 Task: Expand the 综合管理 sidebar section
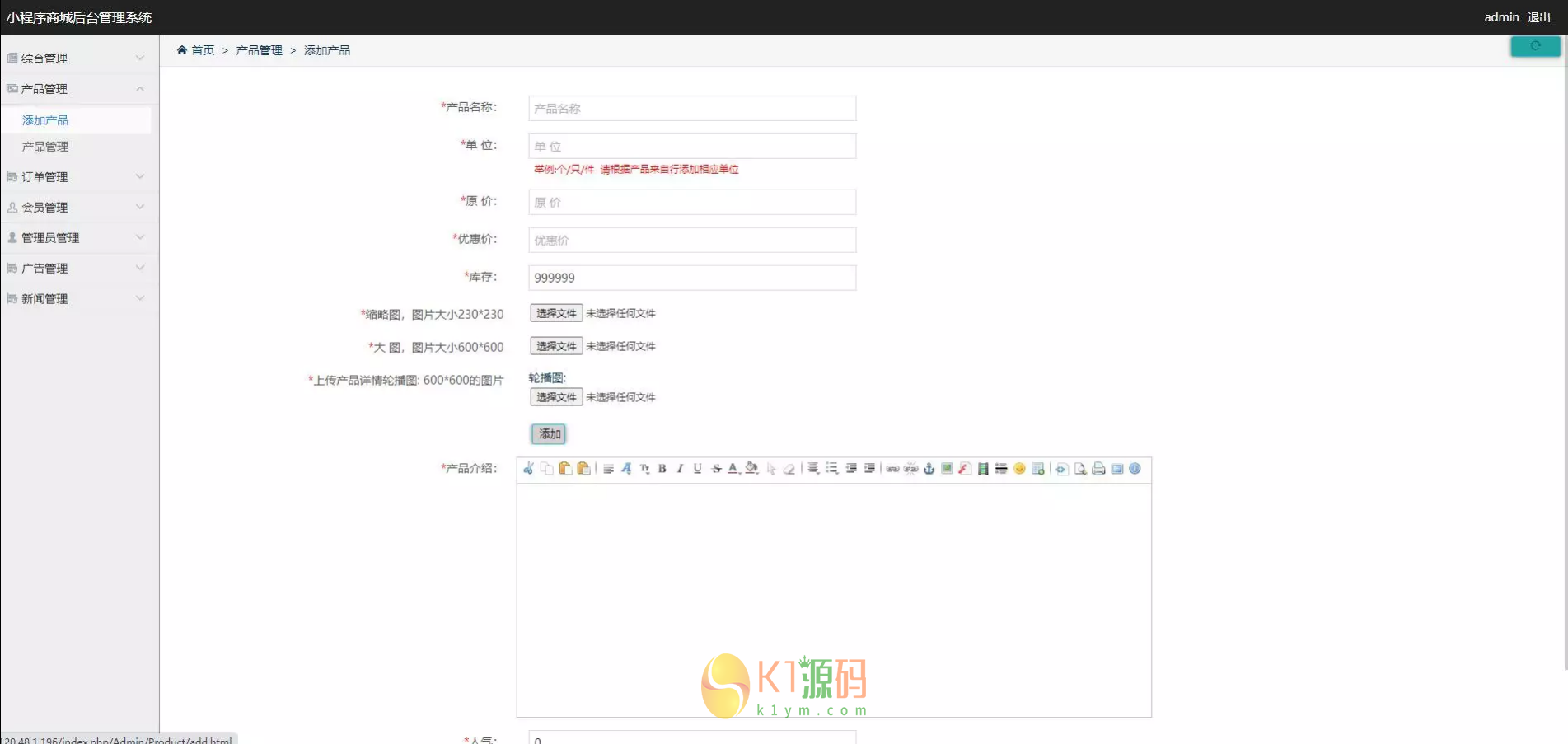click(79, 58)
